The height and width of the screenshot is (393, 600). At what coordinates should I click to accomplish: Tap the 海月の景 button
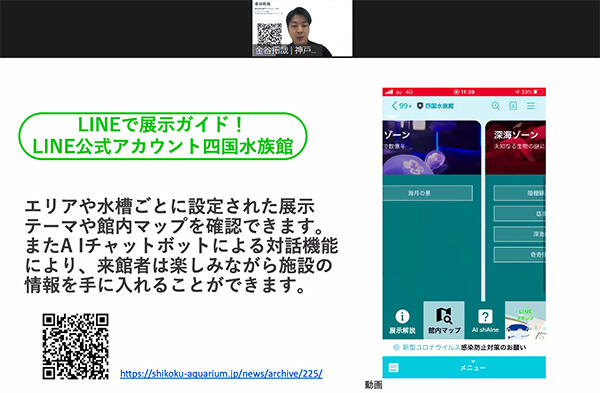coord(428,193)
